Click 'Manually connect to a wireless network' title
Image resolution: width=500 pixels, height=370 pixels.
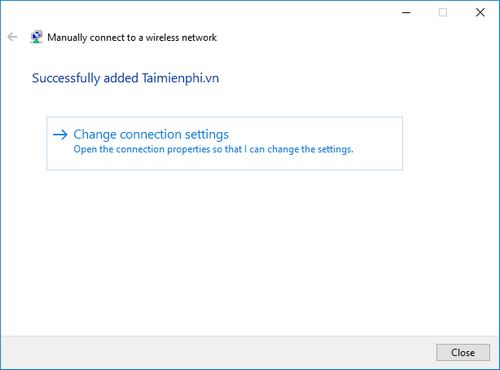click(132, 37)
